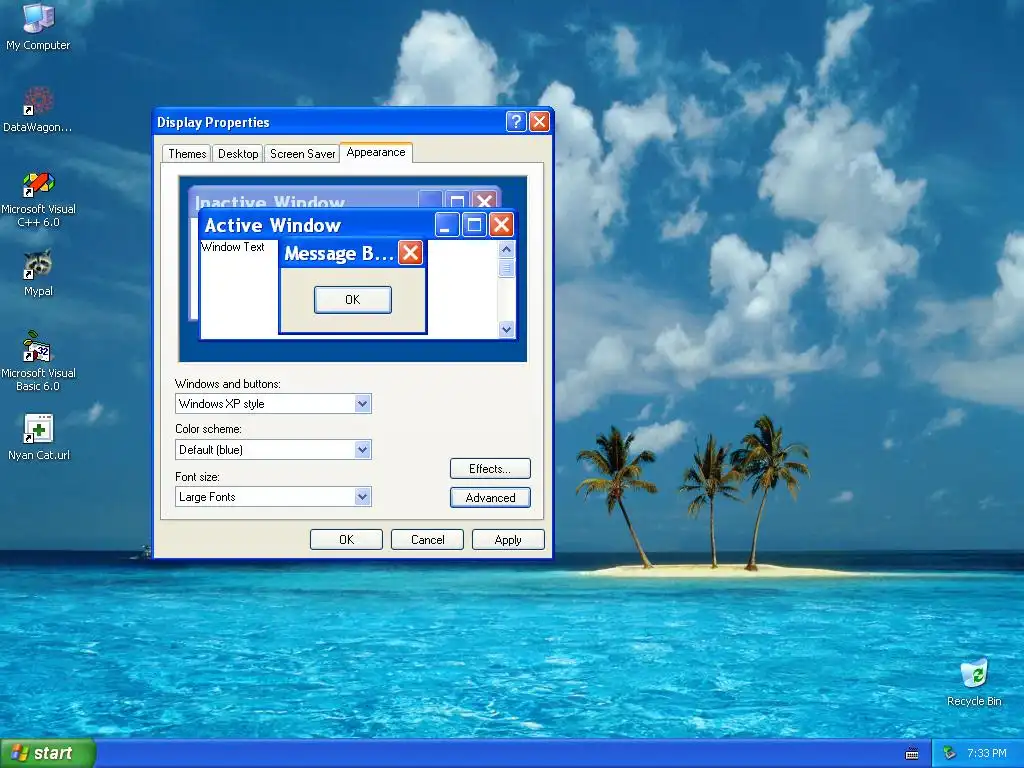This screenshot has height=768, width=1024.
Task: Click the OK button inside preview message box
Action: (353, 300)
